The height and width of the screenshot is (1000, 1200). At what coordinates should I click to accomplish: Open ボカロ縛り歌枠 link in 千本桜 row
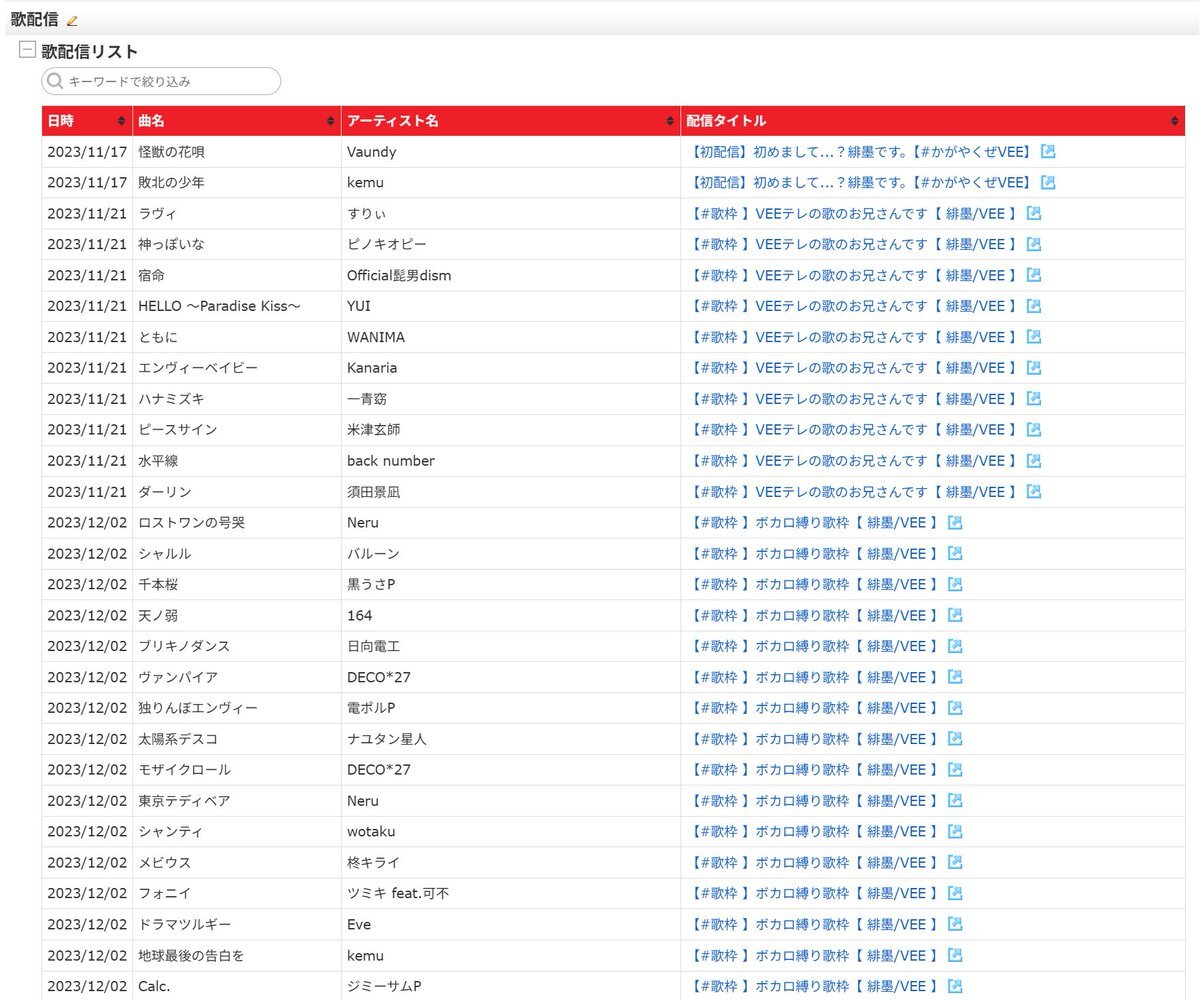point(816,585)
